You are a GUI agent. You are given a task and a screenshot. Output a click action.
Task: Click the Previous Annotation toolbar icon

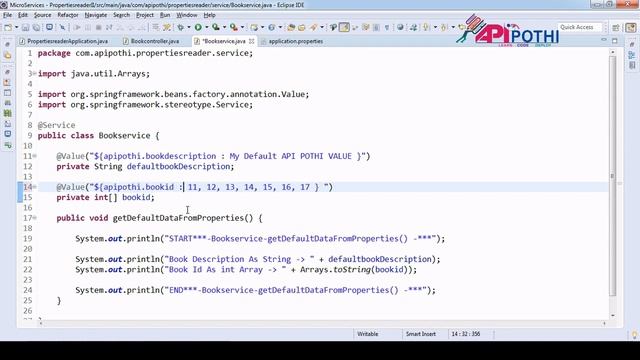(444, 27)
